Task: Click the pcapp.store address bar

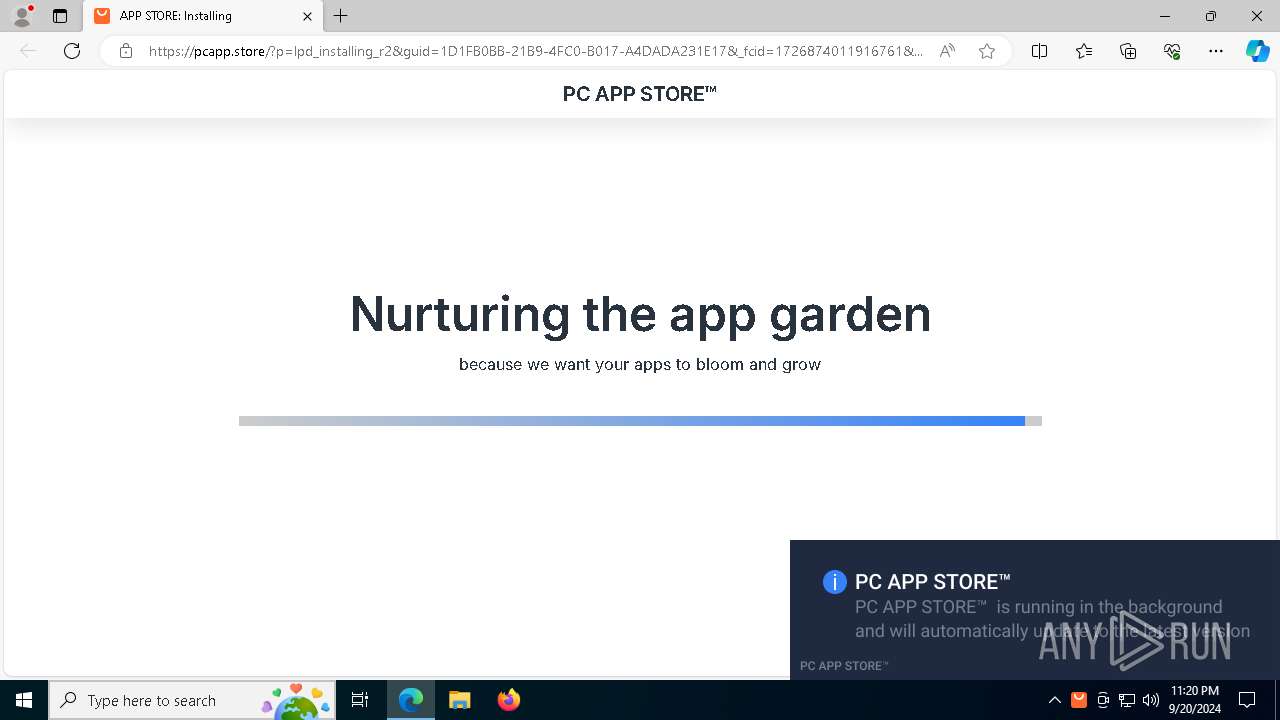Action: coord(535,51)
